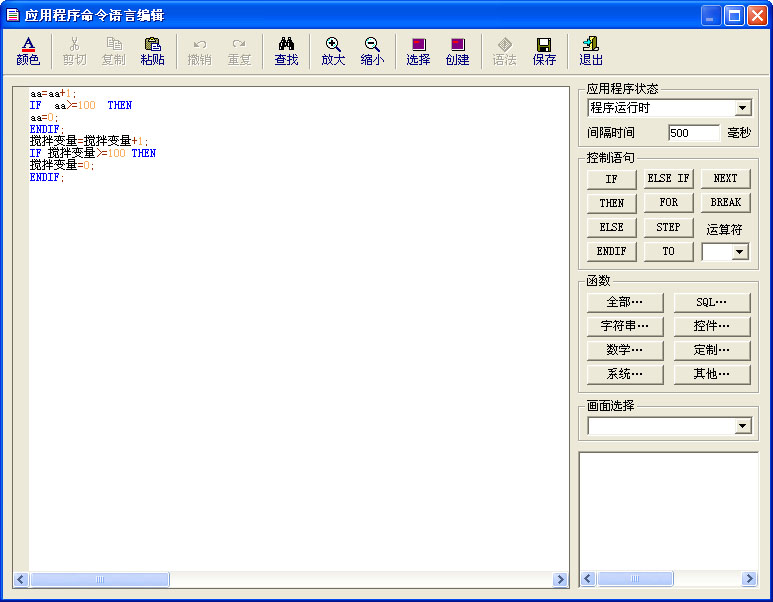
Task: Click the 间隔时间 500 input field
Action: click(694, 133)
